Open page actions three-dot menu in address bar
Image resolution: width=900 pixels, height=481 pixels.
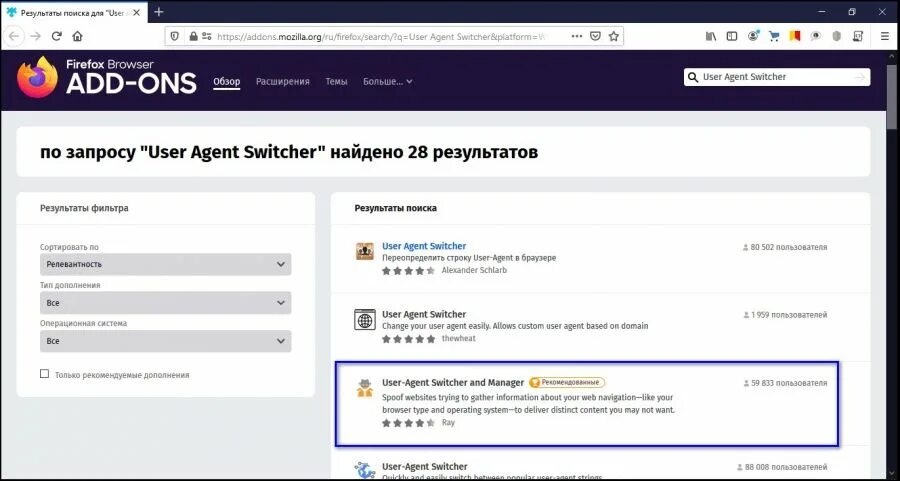(x=576, y=36)
